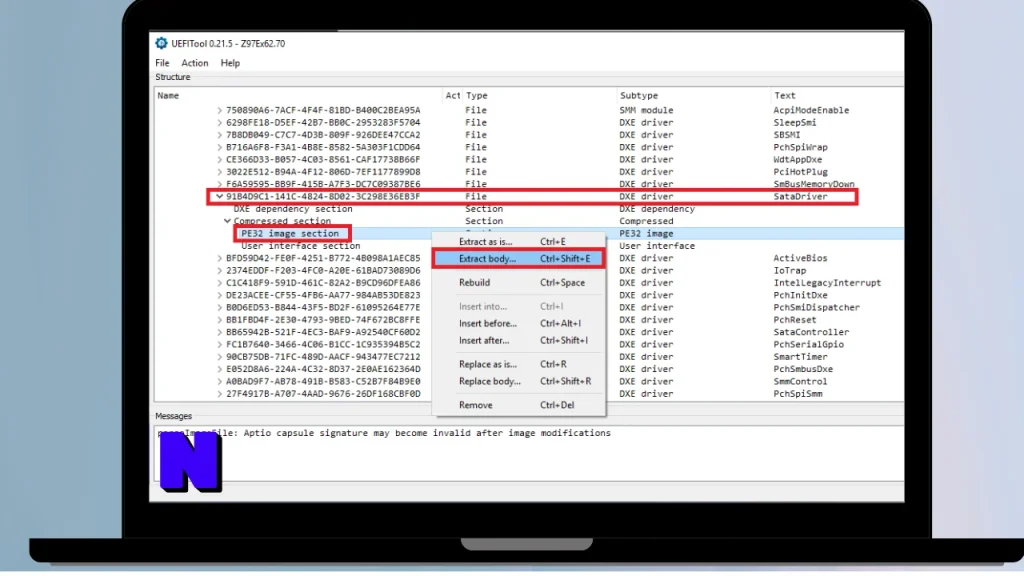The width and height of the screenshot is (1024, 576).
Task: Choose Extract body... from context menu
Action: (x=518, y=259)
